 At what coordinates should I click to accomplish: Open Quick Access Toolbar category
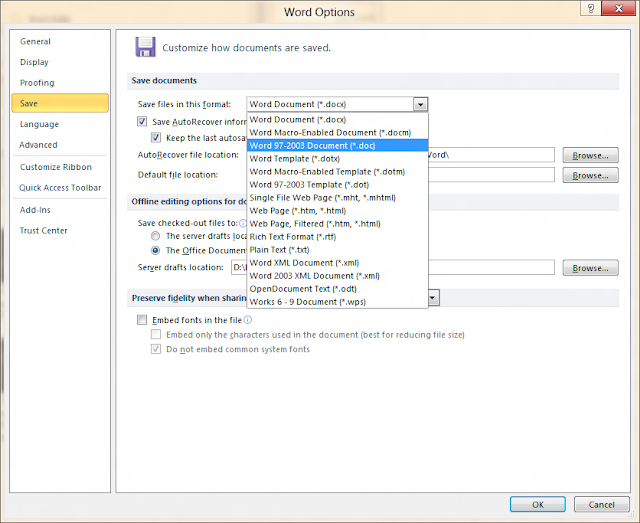pos(60,188)
